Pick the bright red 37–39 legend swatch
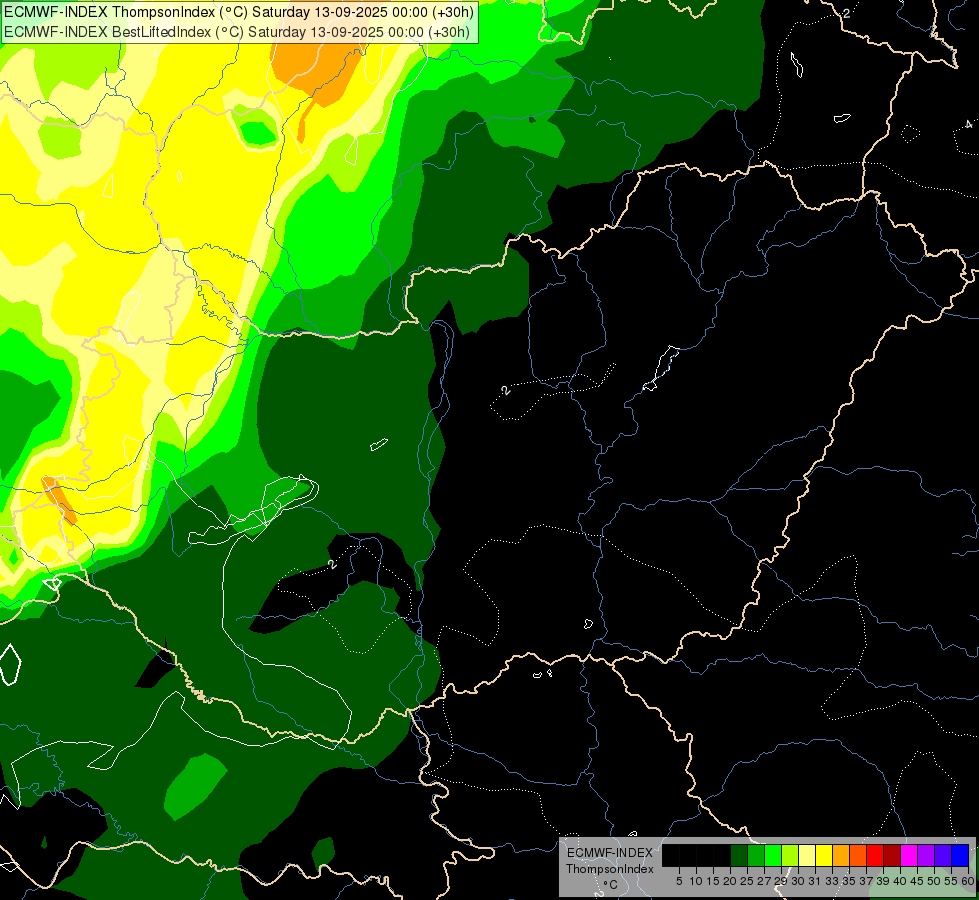The width and height of the screenshot is (979, 900). [875, 856]
